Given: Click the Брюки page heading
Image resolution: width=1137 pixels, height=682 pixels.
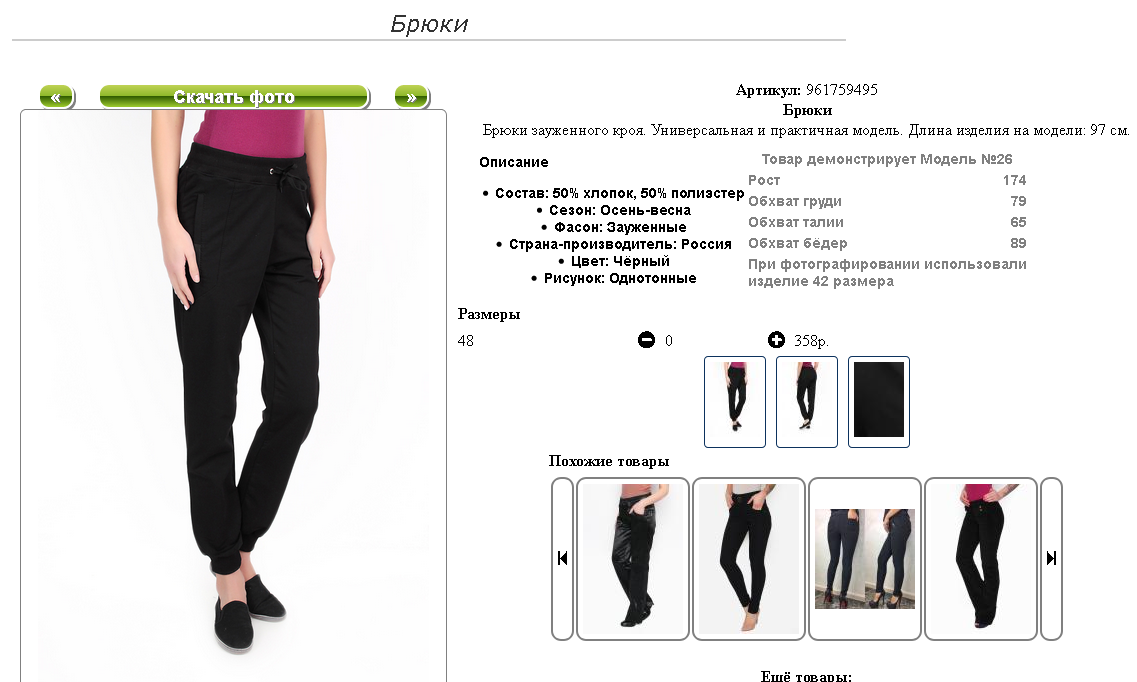Looking at the screenshot, I should [429, 24].
